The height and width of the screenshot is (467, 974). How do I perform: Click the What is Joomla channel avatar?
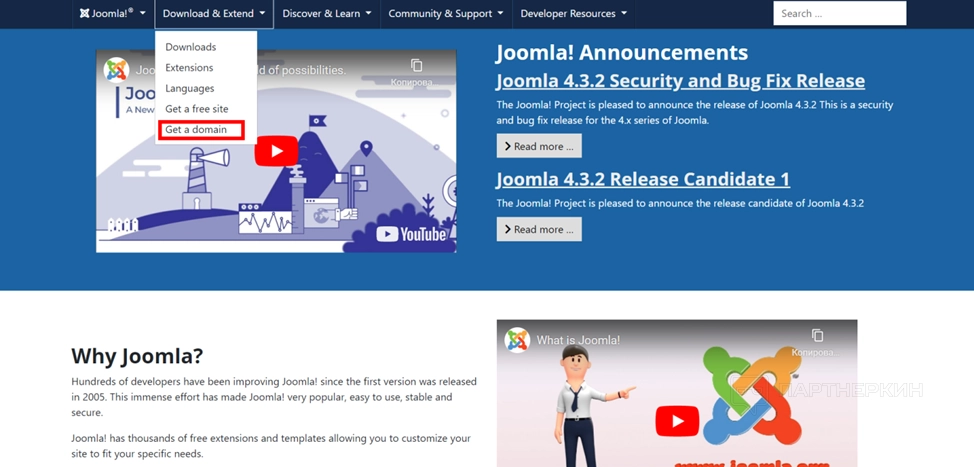[517, 340]
